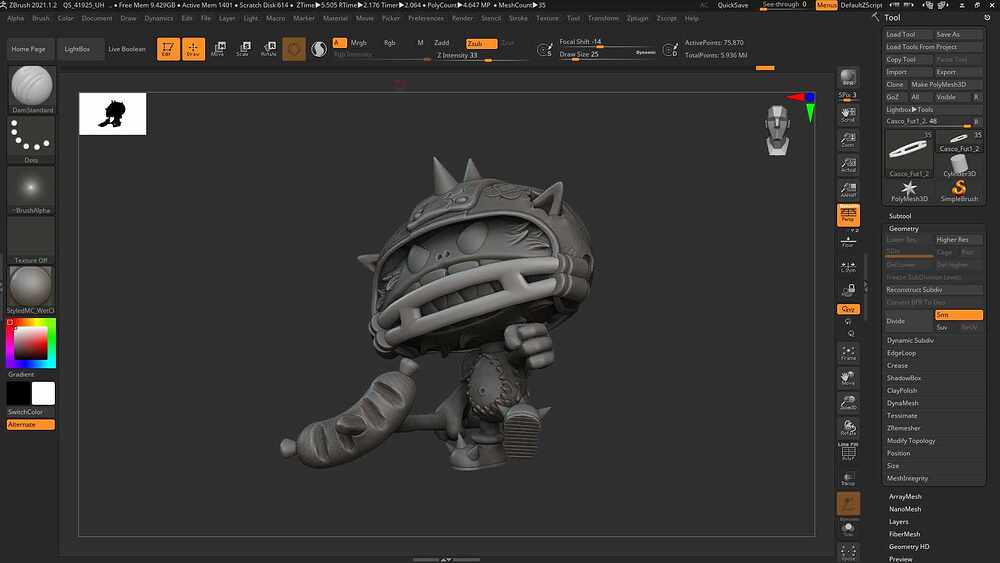Click the Draw Size slider

(x=608, y=55)
